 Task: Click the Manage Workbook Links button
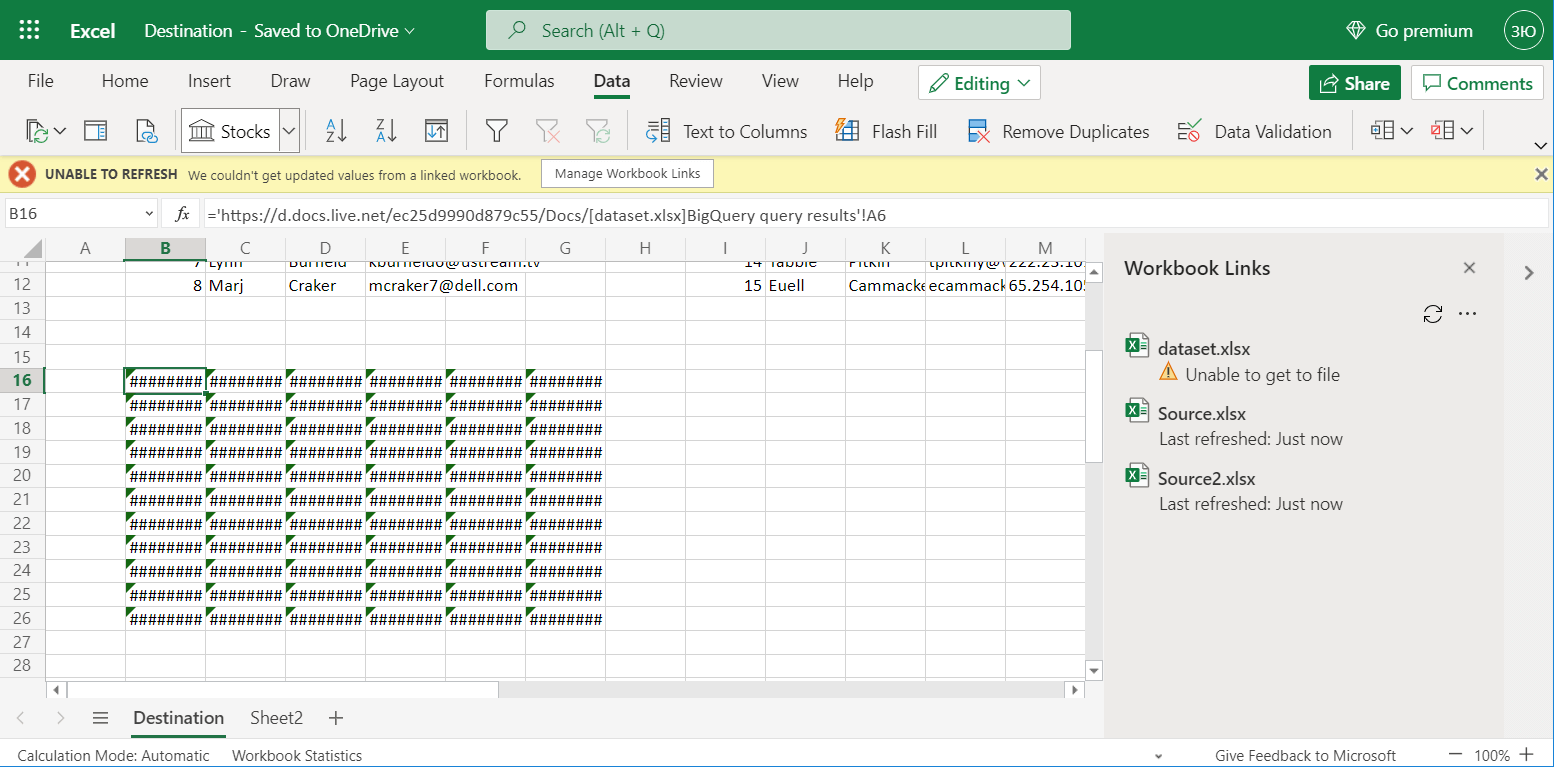tap(627, 173)
